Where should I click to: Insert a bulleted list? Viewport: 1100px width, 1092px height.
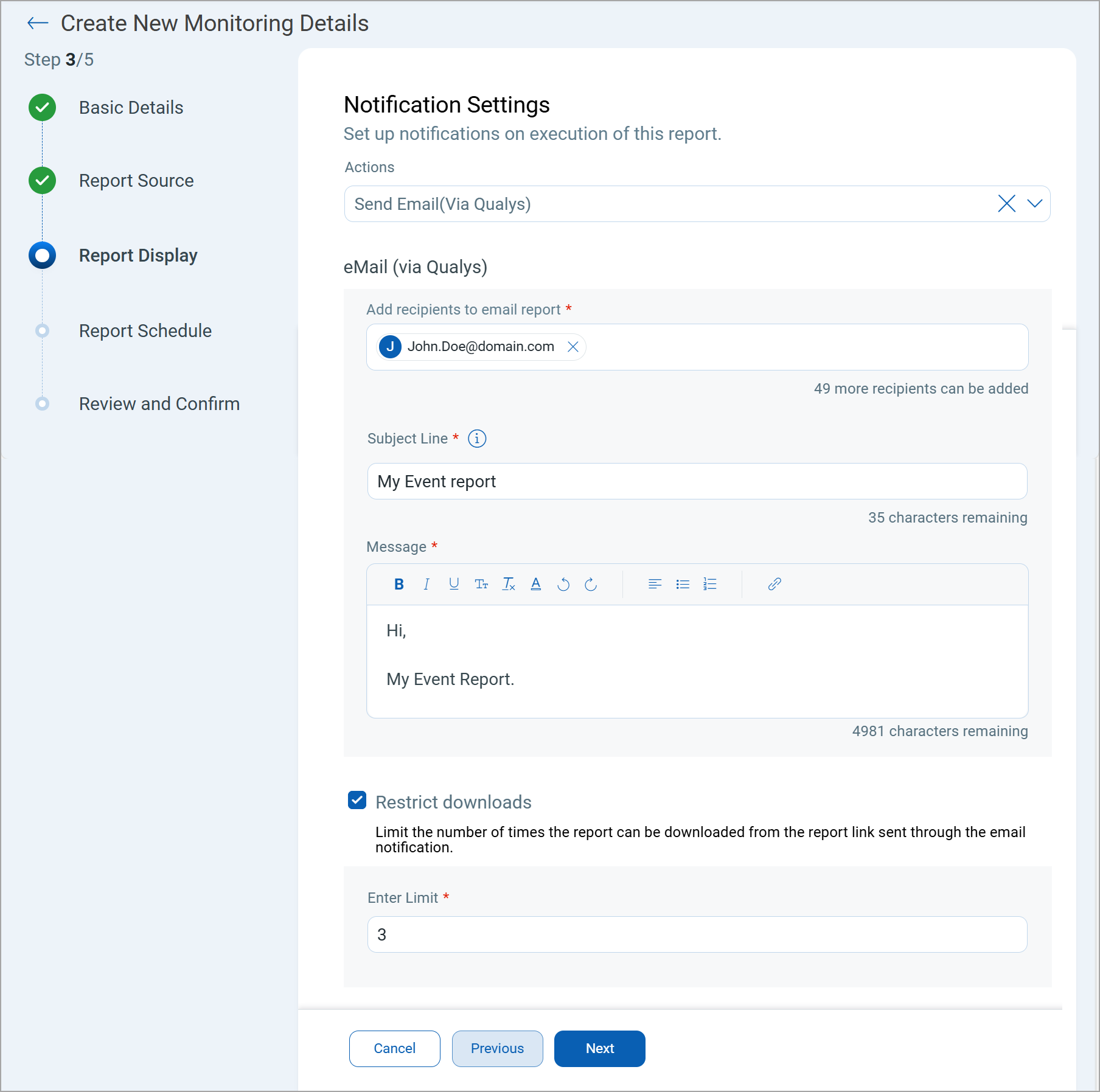pyautogui.click(x=683, y=584)
